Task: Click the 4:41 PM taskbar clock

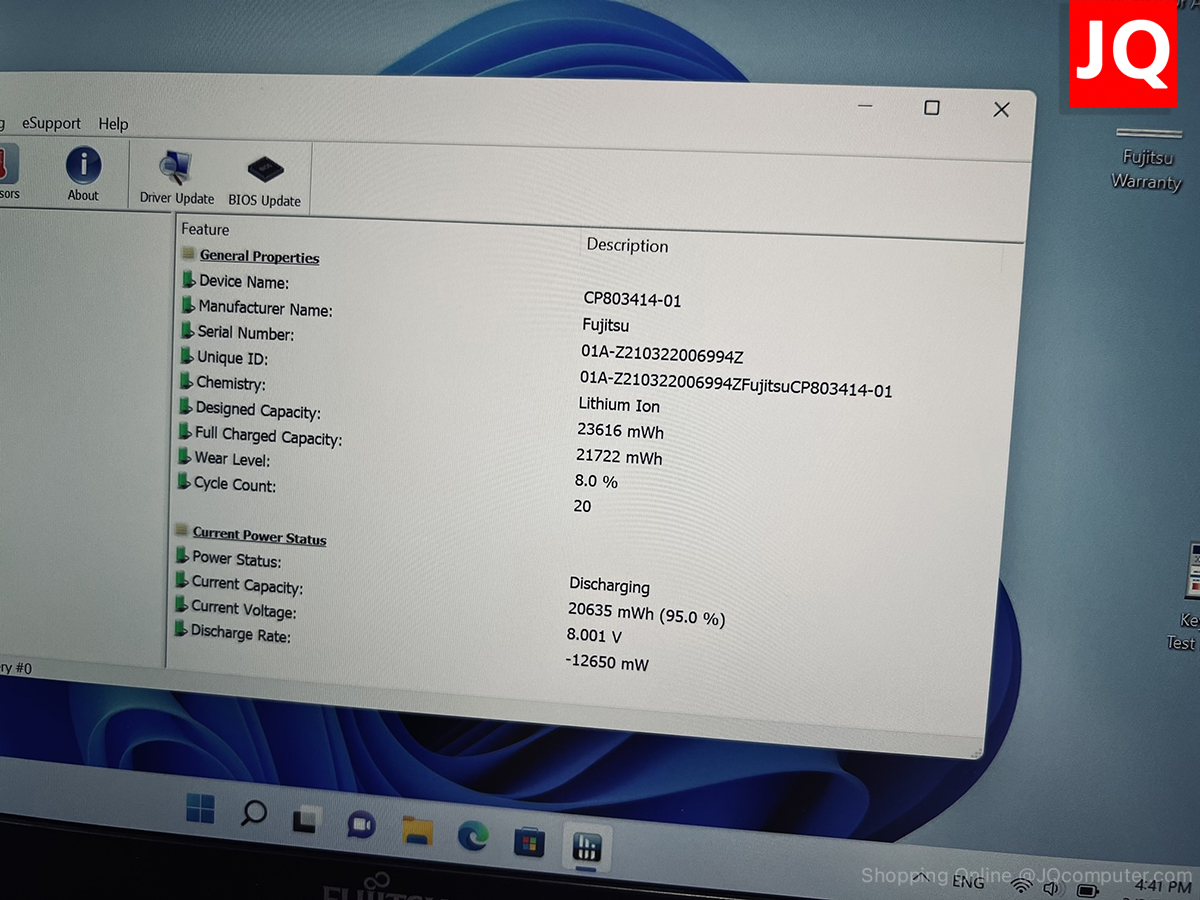Action: pos(1163,887)
